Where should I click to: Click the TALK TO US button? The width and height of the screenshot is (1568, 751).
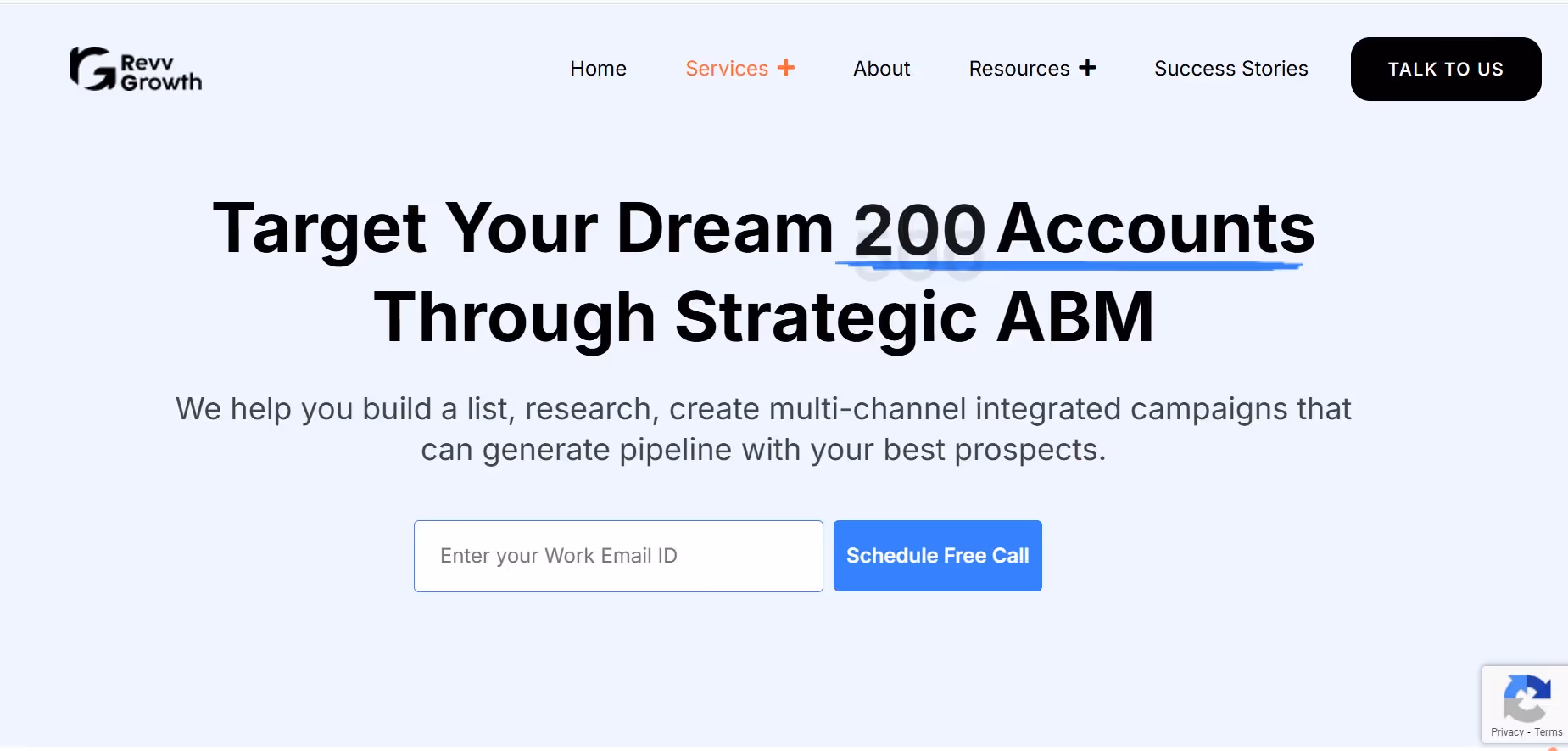(1444, 69)
